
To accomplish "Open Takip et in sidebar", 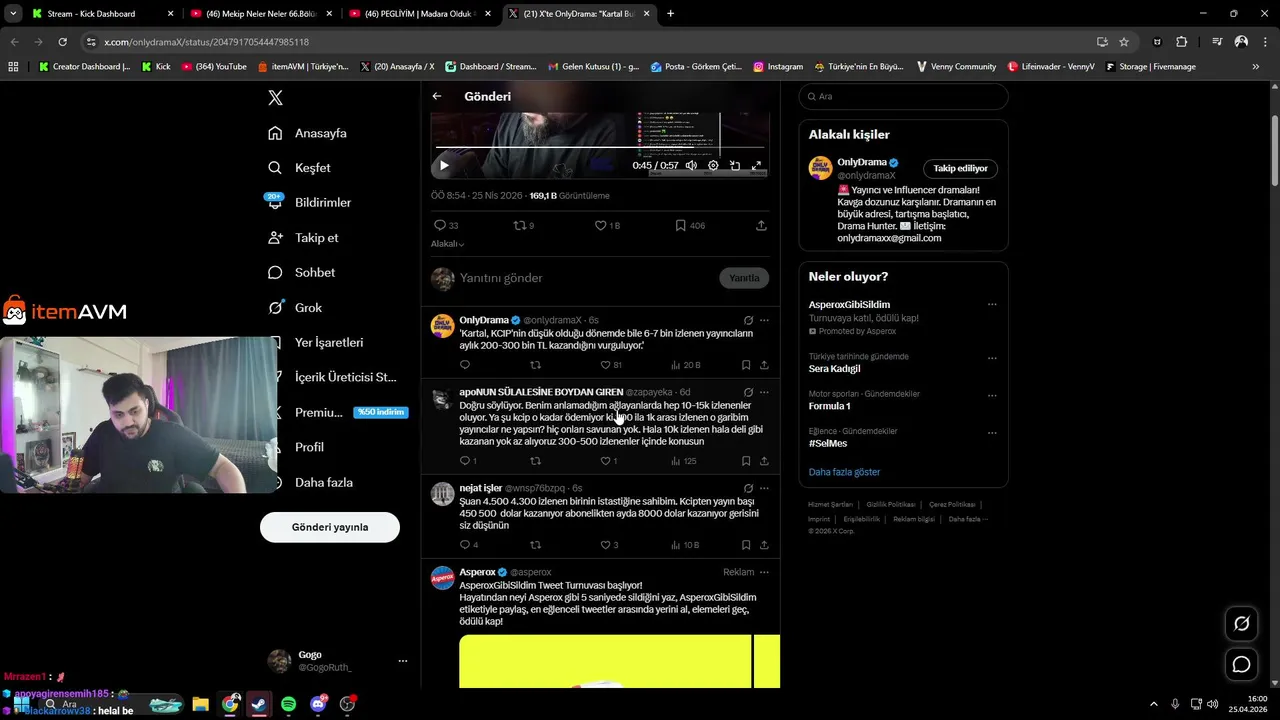I will 303,237.
